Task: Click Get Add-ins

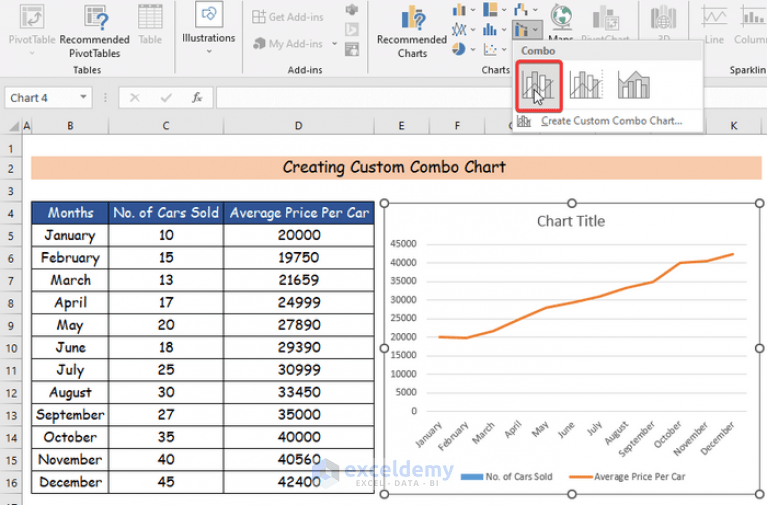Action: [x=288, y=17]
